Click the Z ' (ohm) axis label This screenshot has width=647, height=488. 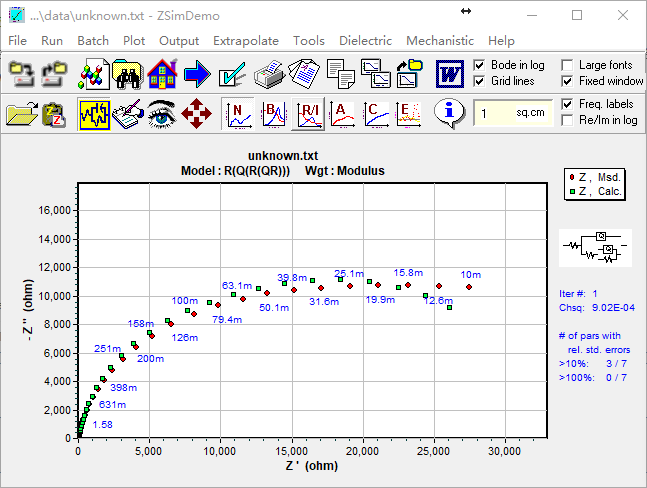312,466
